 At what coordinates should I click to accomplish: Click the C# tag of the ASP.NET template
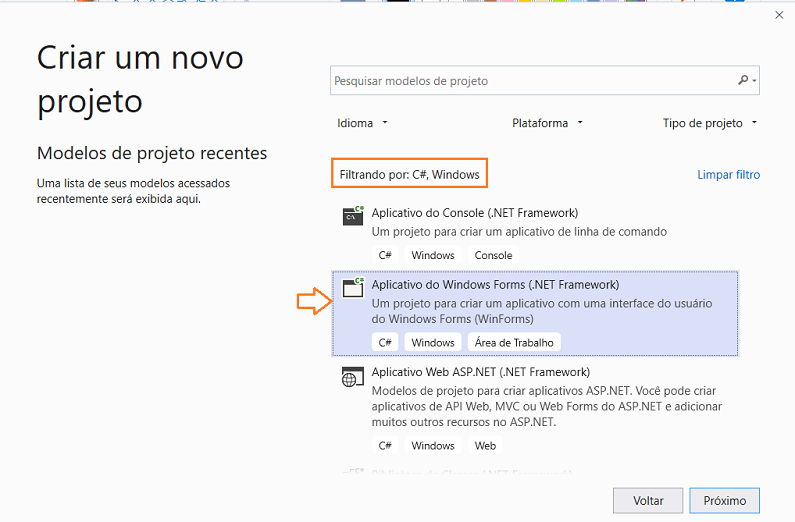click(385, 446)
